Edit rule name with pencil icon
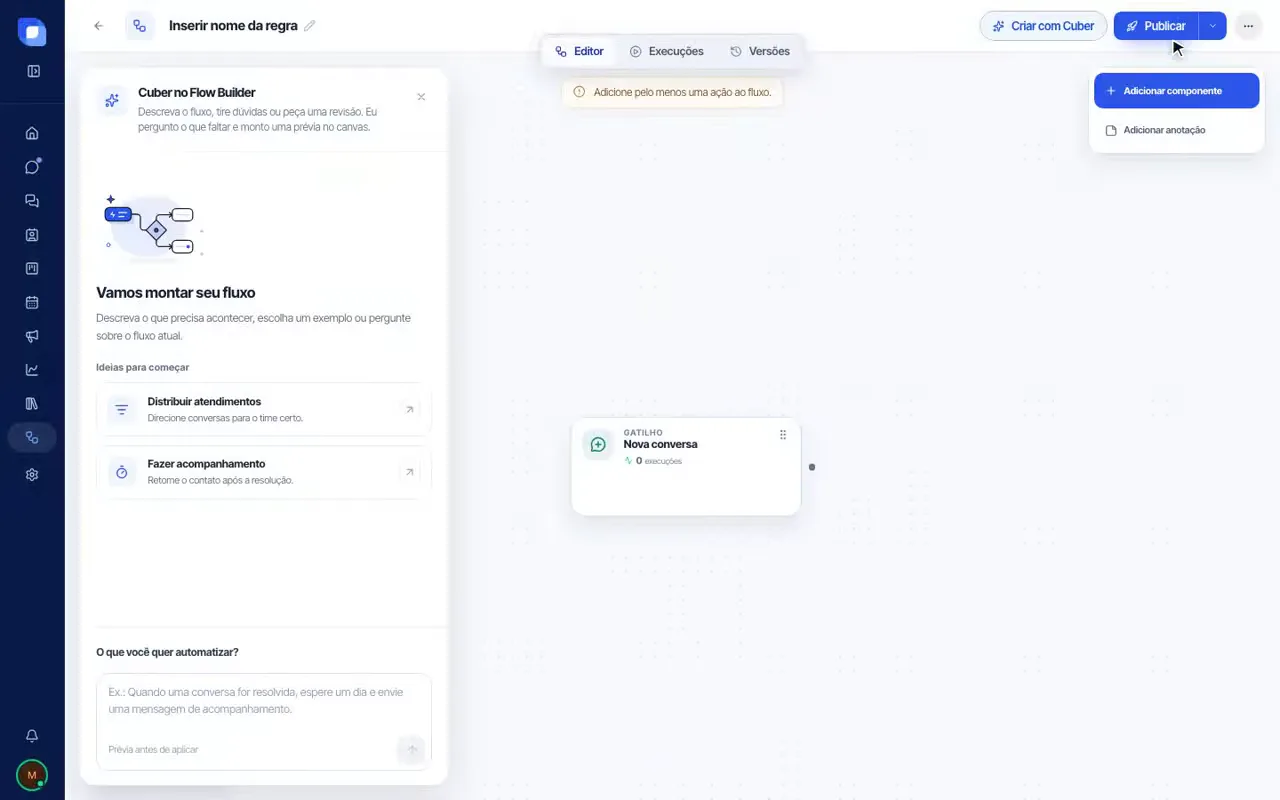 310,26
